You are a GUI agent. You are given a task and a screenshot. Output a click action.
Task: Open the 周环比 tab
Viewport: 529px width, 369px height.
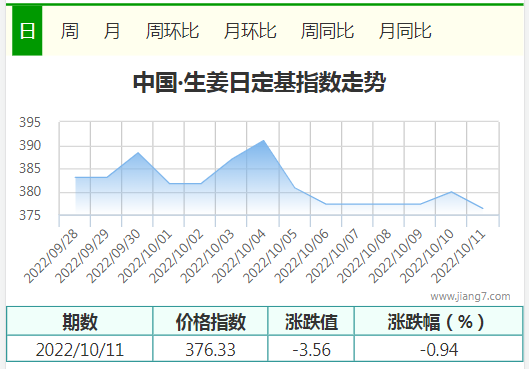(172, 31)
